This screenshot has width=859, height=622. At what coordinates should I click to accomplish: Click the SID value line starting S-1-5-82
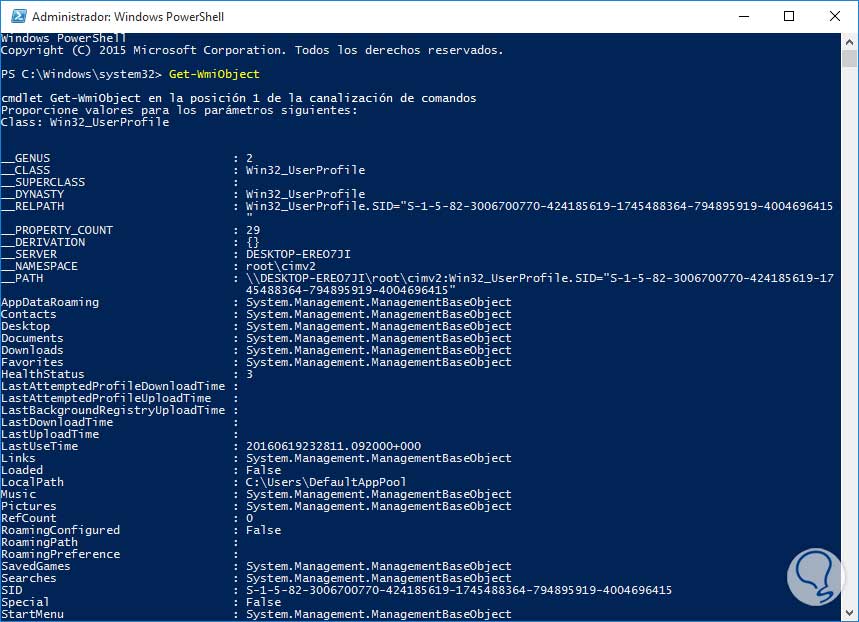coord(458,590)
